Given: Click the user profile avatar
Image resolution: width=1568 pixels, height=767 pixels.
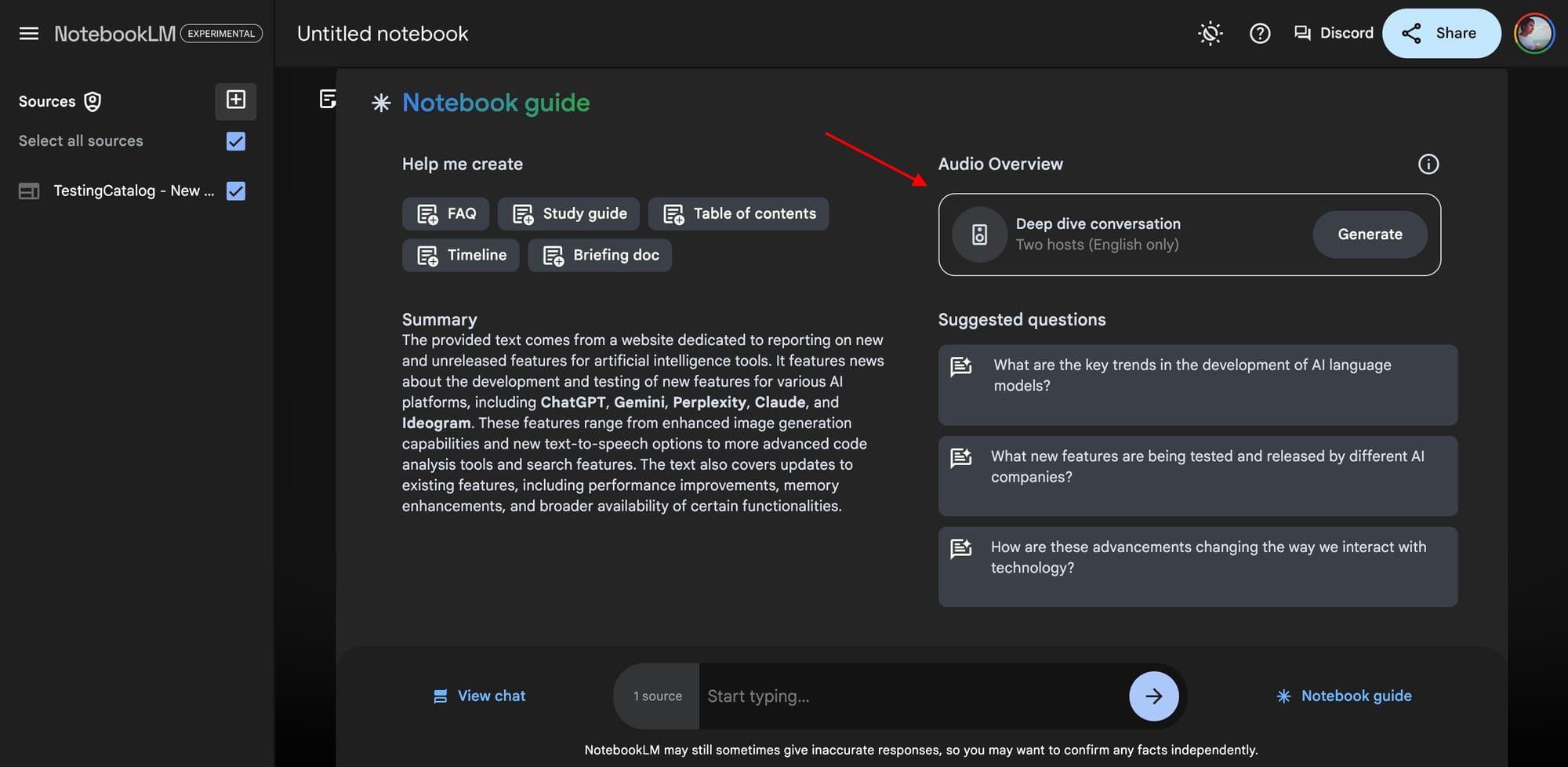Looking at the screenshot, I should tap(1534, 34).
